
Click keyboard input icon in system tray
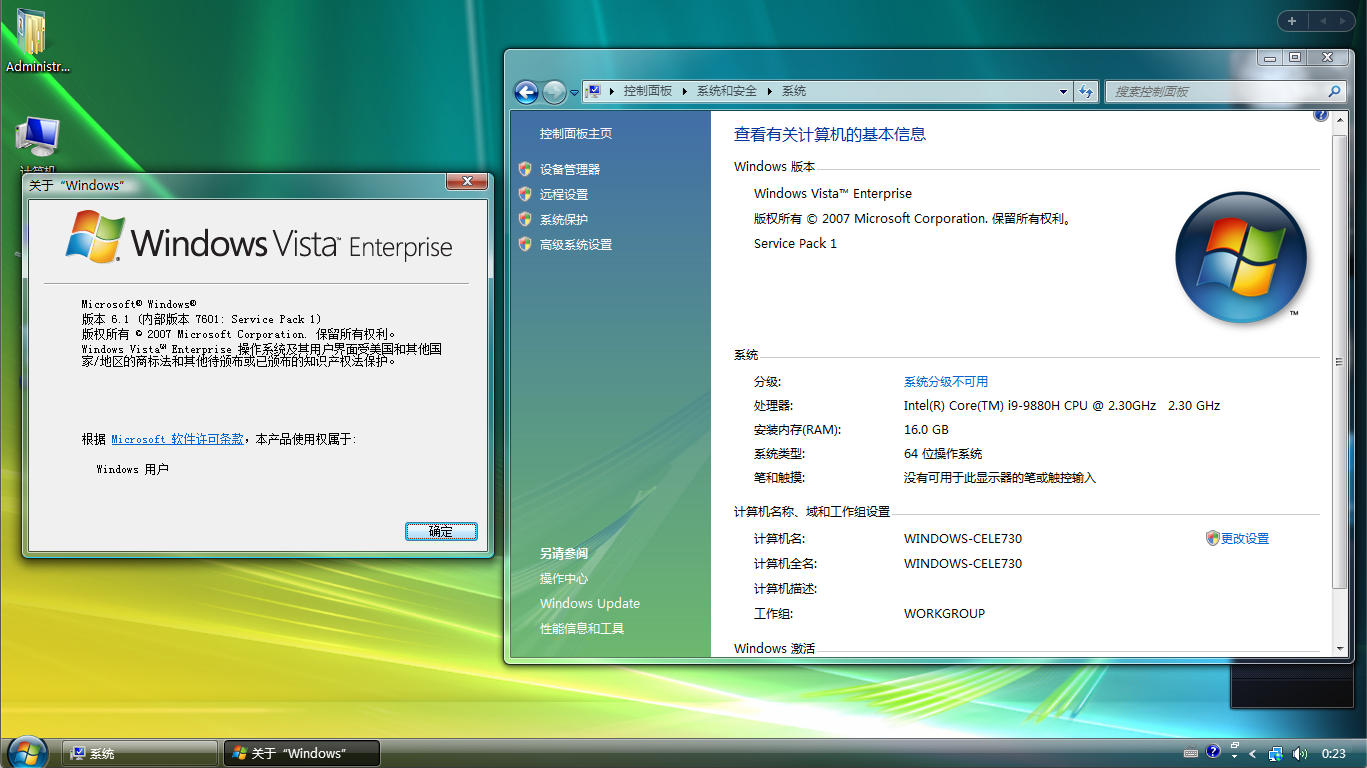coord(1190,753)
